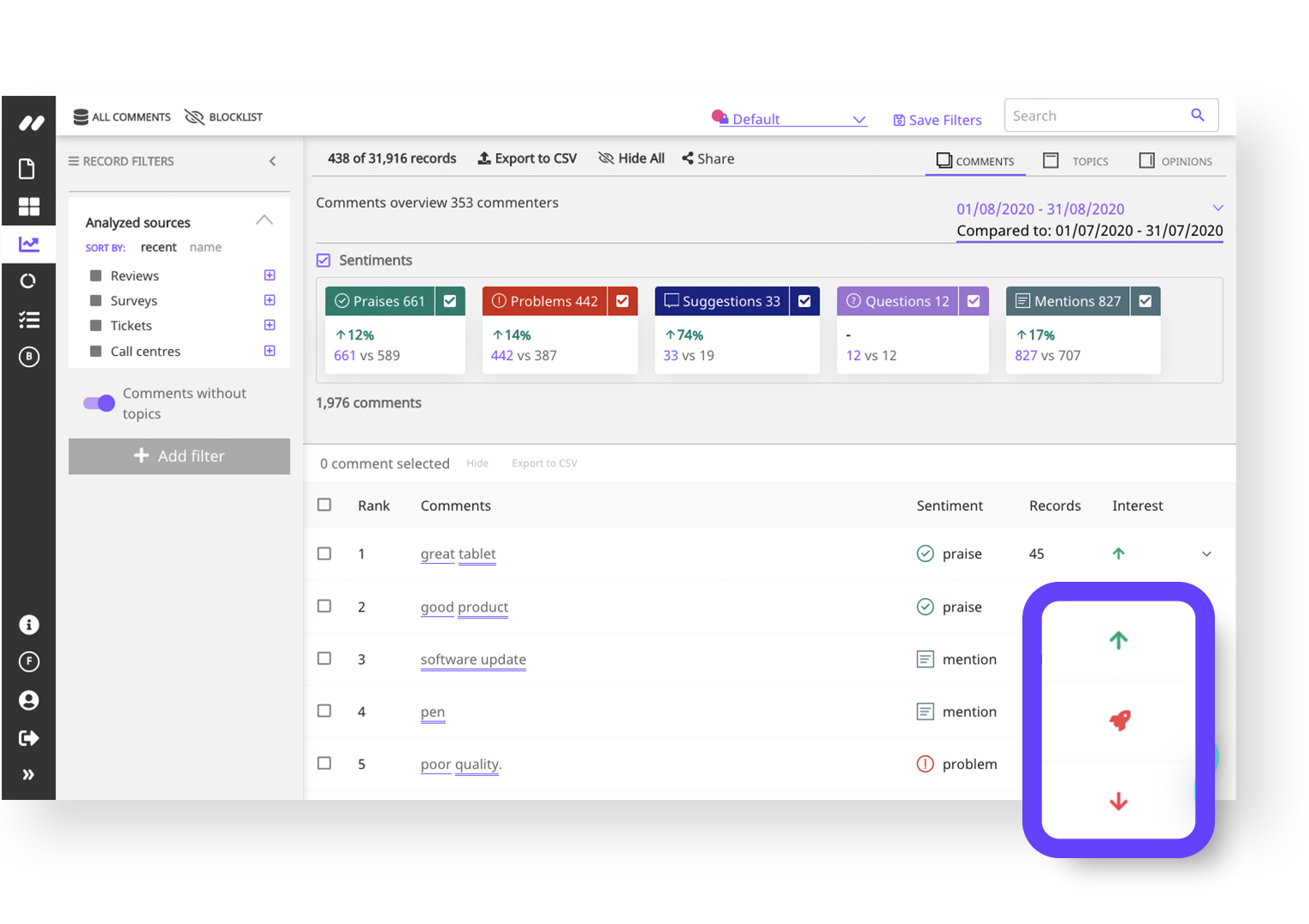Expand the interest chevron on 'great tablet' row
Viewport: 1309px width, 924px height.
pos(1206,554)
